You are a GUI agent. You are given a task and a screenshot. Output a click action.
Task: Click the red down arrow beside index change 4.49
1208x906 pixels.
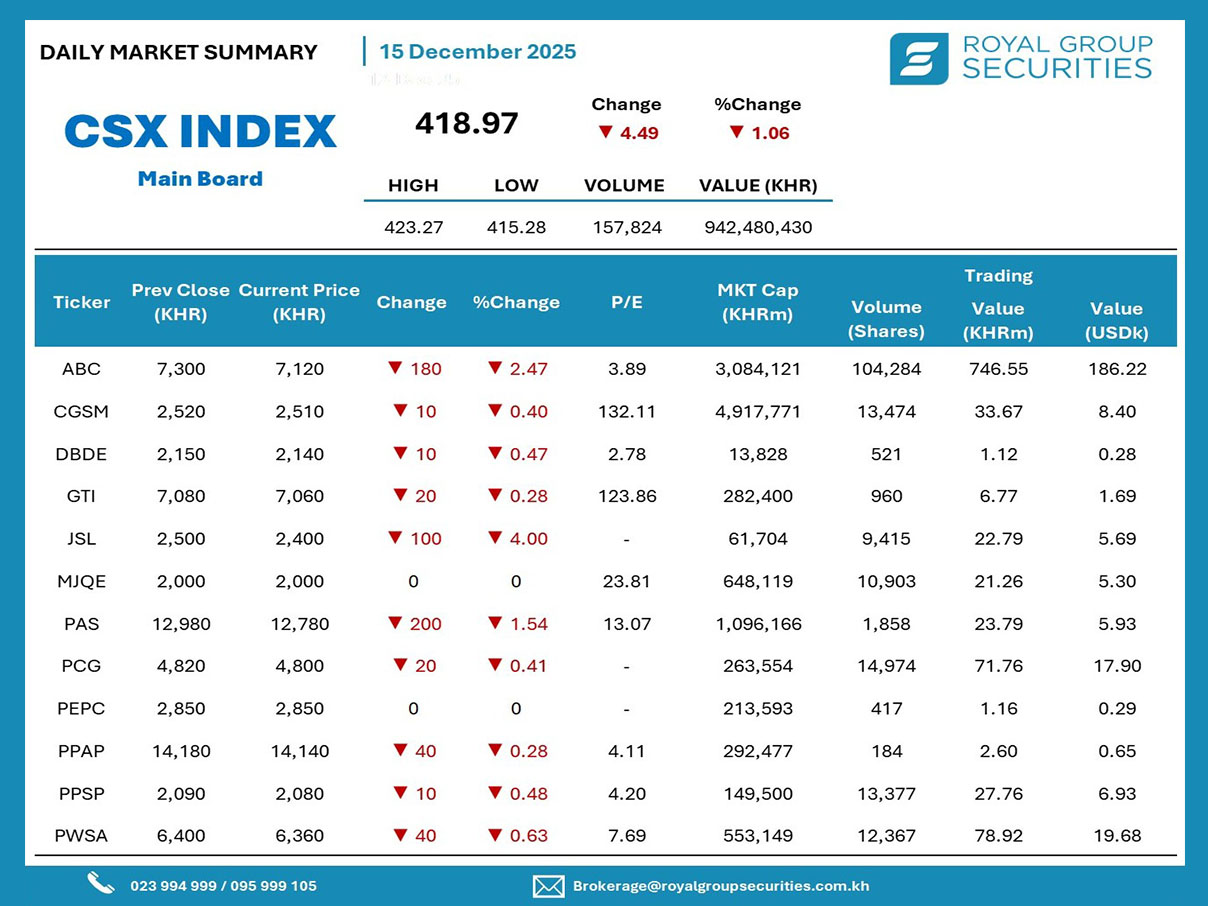pos(604,132)
